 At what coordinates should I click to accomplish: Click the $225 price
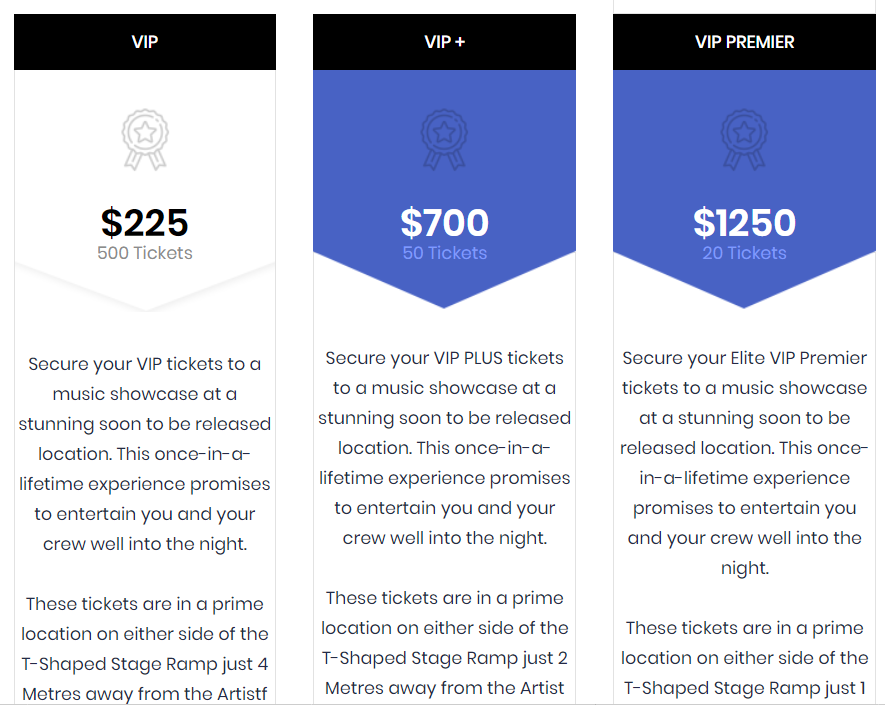tap(144, 222)
